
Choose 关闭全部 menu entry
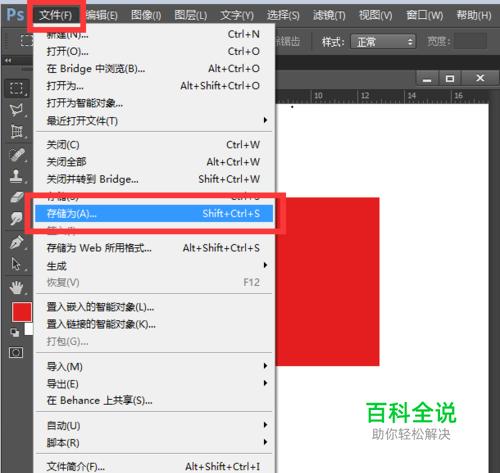pos(154,162)
